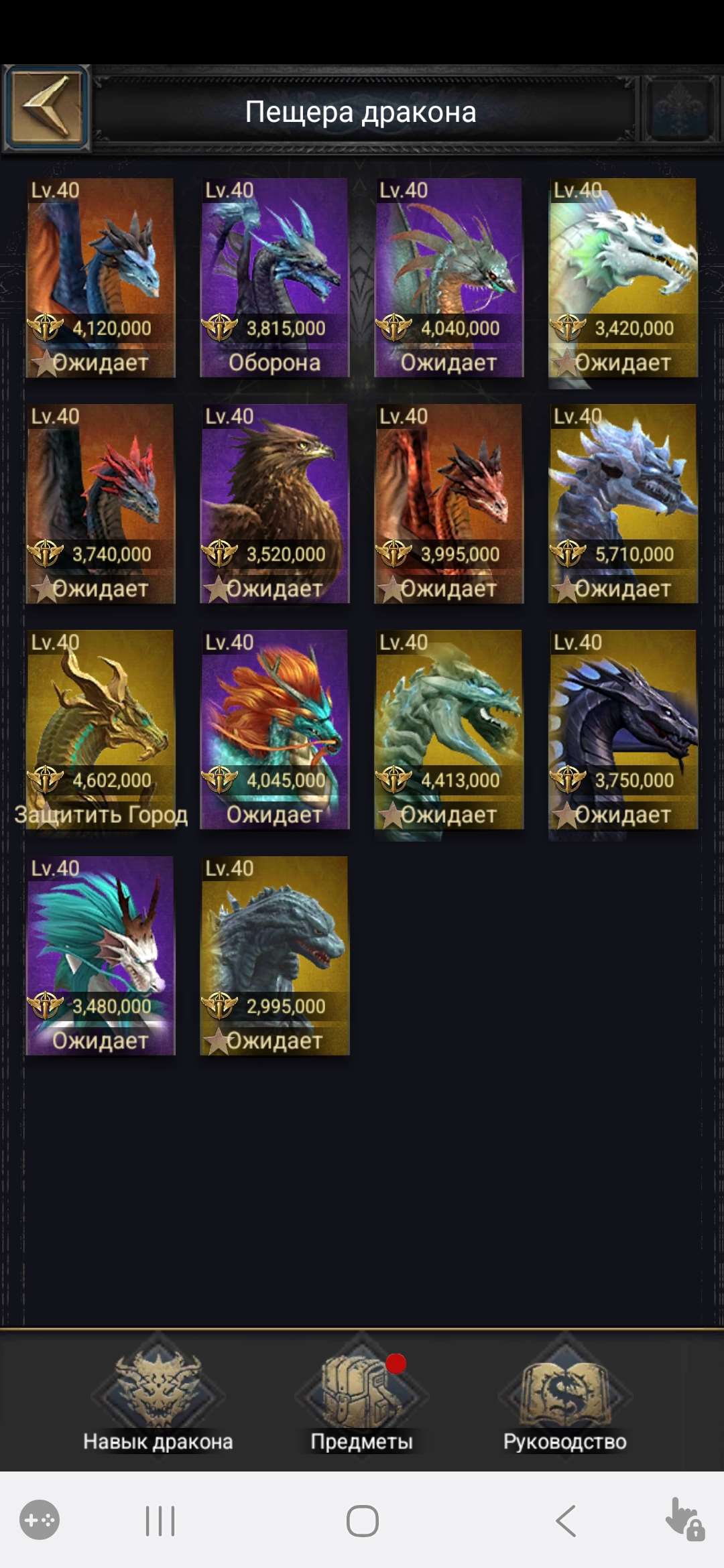The height and width of the screenshot is (1568, 724).
Task: Select the teal-maned dragon with 3,480,000 power
Action: pos(101,956)
